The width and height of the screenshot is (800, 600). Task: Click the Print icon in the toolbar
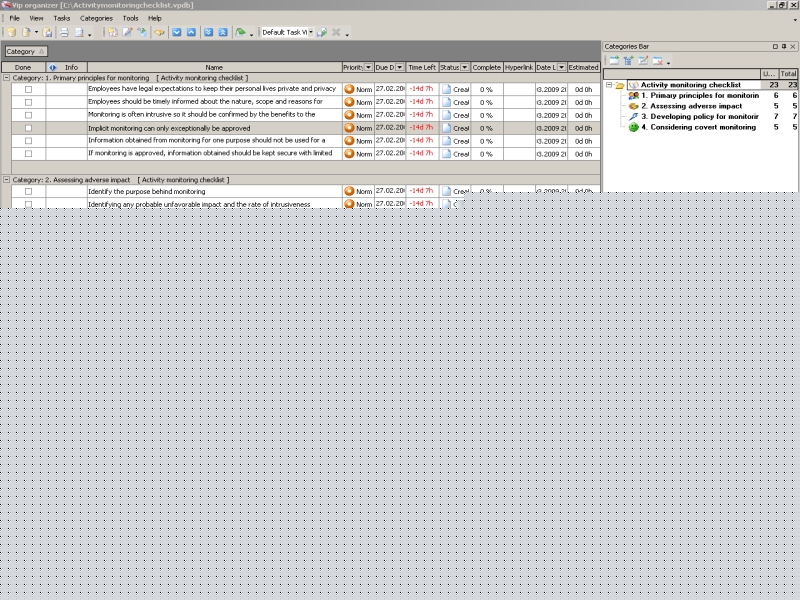[63, 32]
